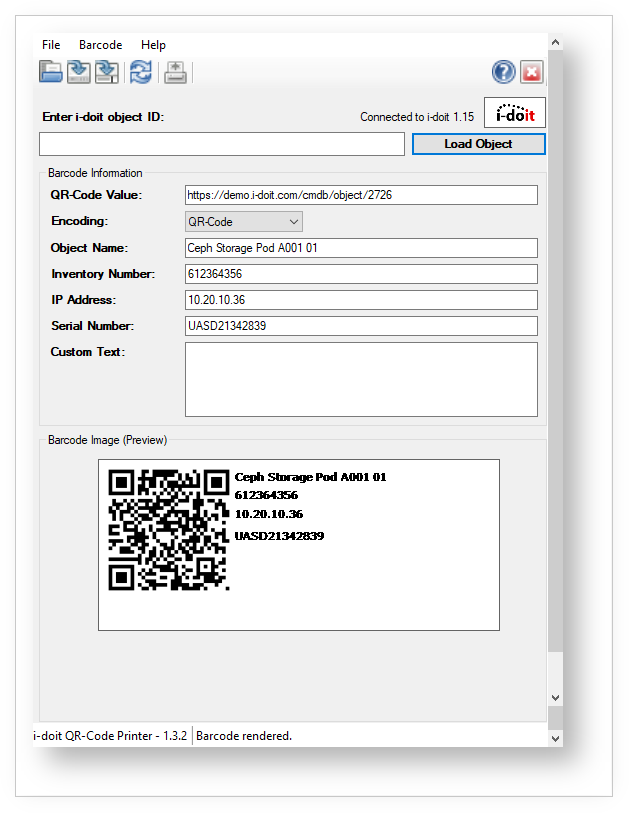Screen dimensions: 629x813
Task: Click 'Ceph Storage Pod A001 01' in preview
Action: point(311,477)
